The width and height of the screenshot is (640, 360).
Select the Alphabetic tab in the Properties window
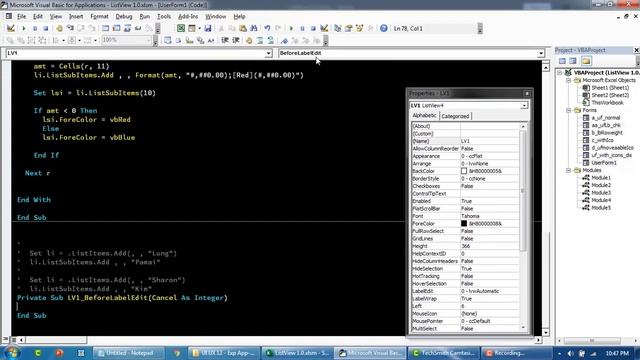point(424,116)
